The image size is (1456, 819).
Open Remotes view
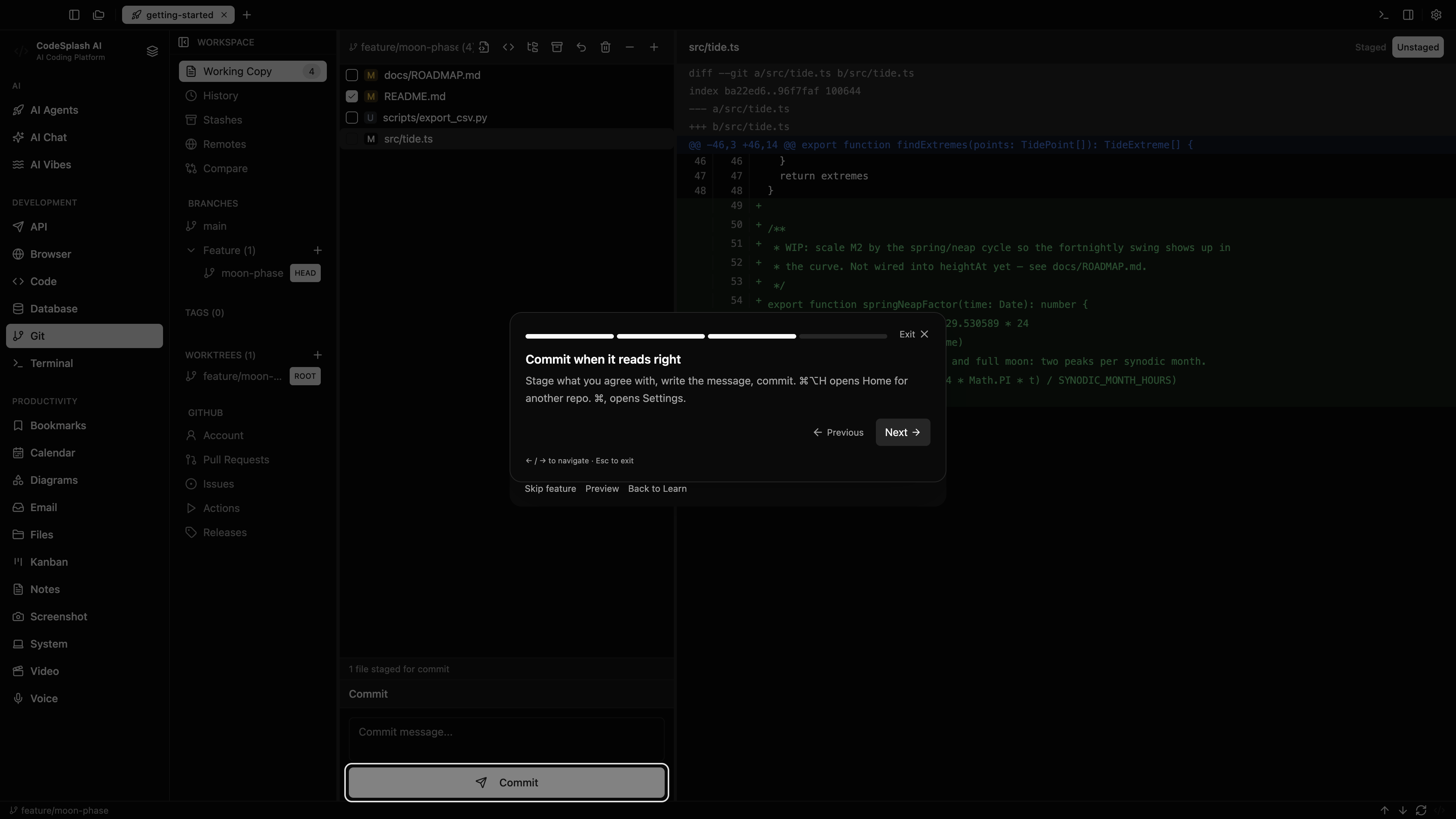tap(253, 144)
